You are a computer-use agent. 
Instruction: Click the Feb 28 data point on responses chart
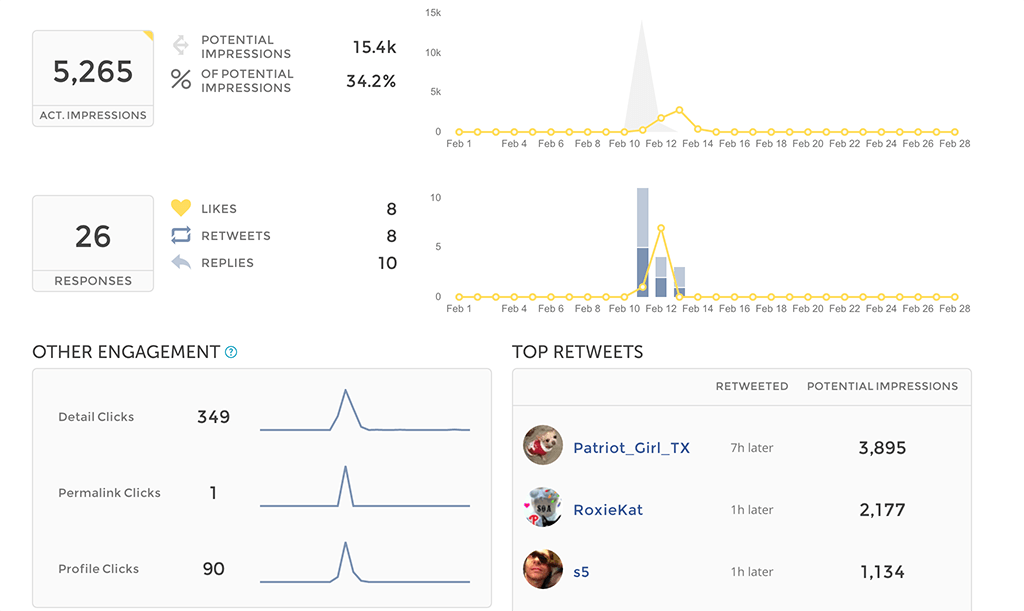pos(956,297)
